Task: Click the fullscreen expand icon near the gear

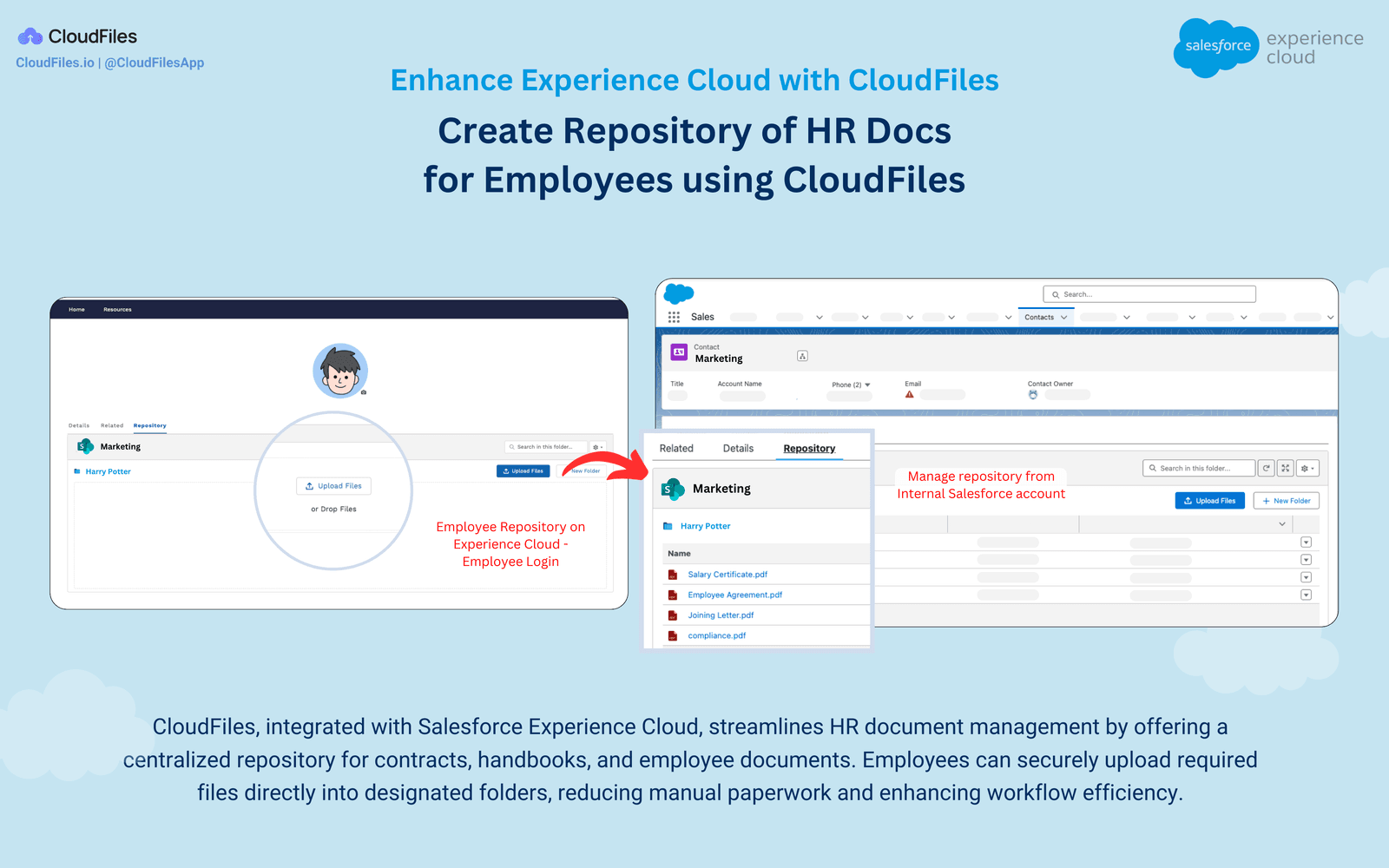Action: click(1285, 468)
